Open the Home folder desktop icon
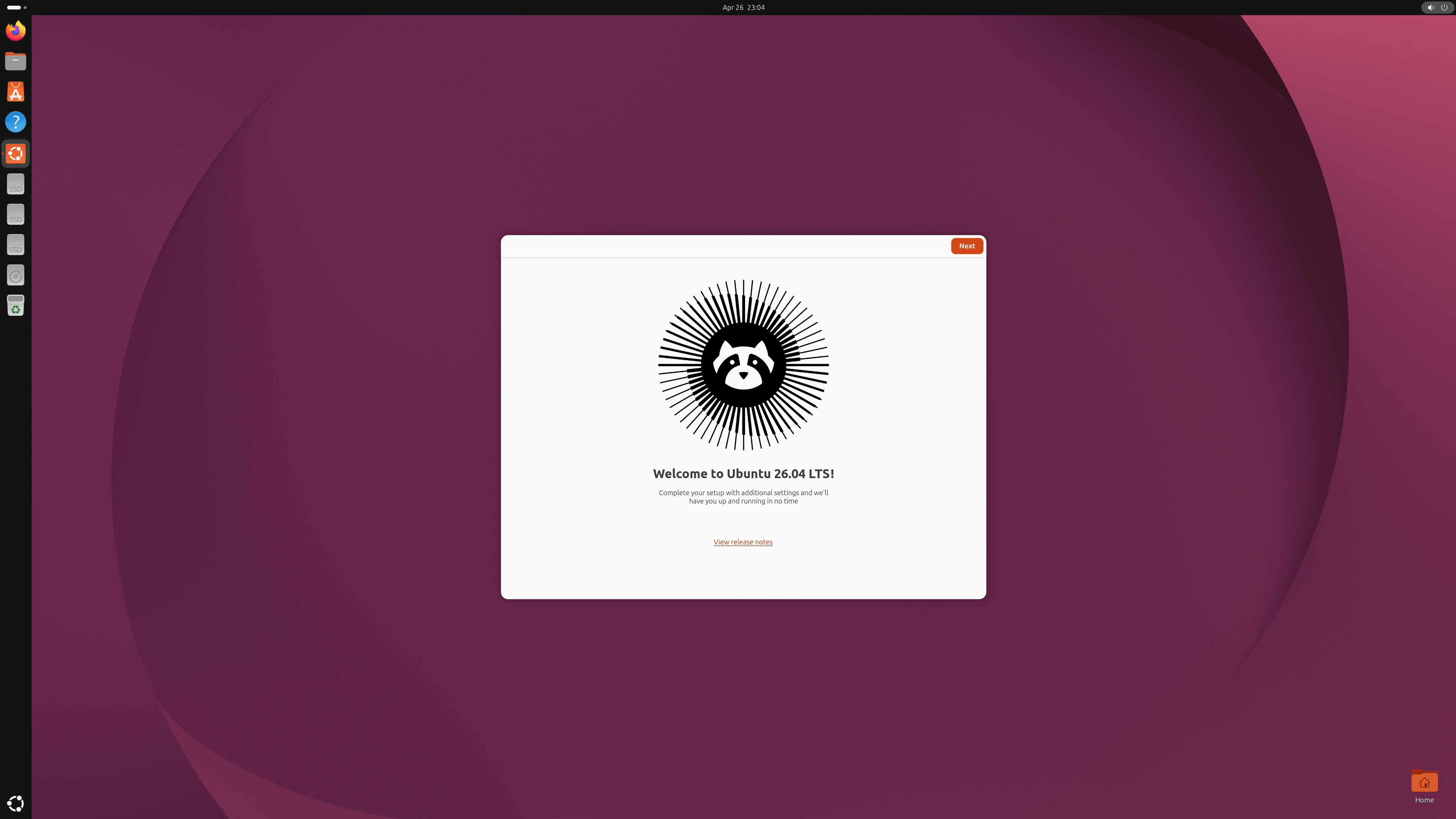1456x819 pixels. tap(1425, 786)
